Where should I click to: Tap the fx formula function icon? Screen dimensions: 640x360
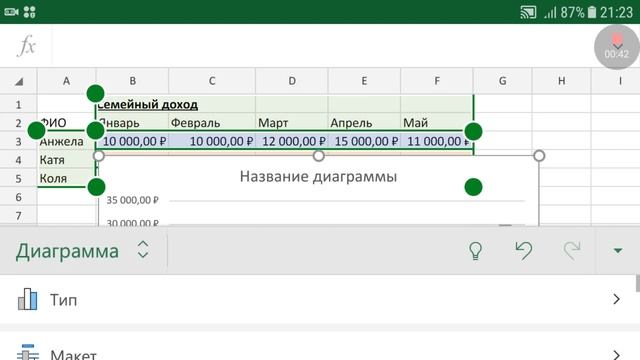tap(27, 46)
